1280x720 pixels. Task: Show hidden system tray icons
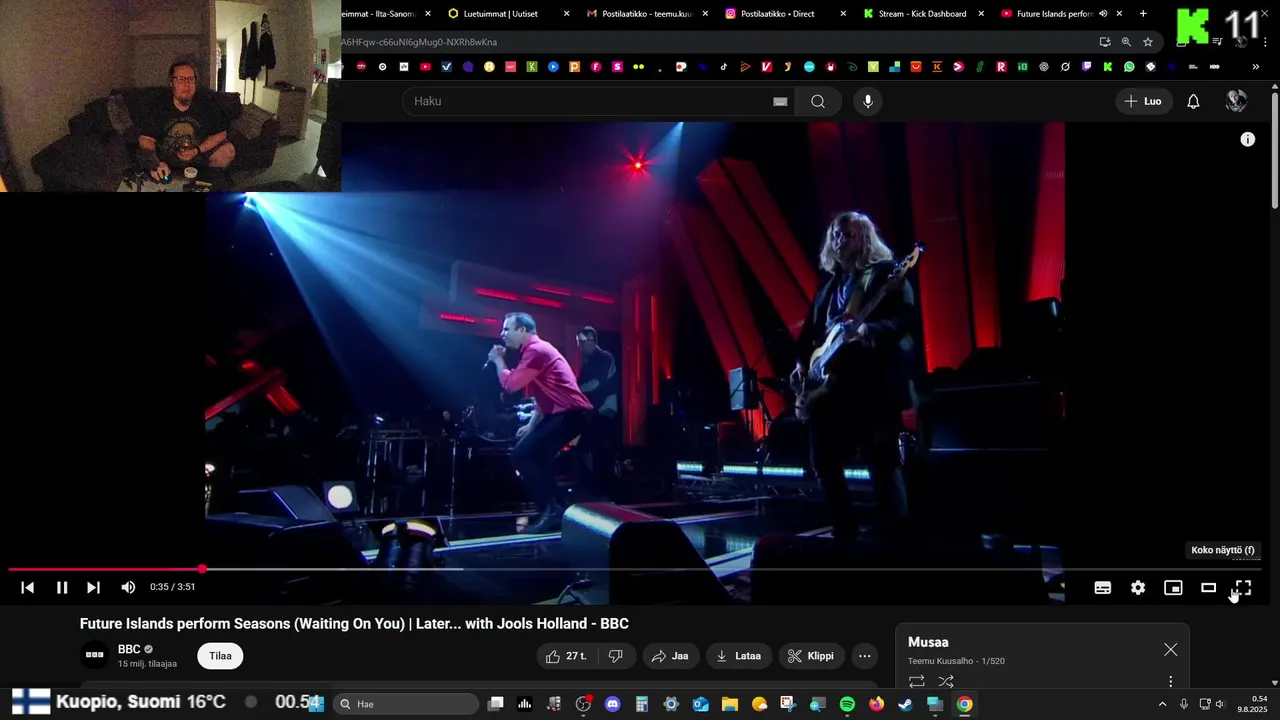coord(1162,704)
